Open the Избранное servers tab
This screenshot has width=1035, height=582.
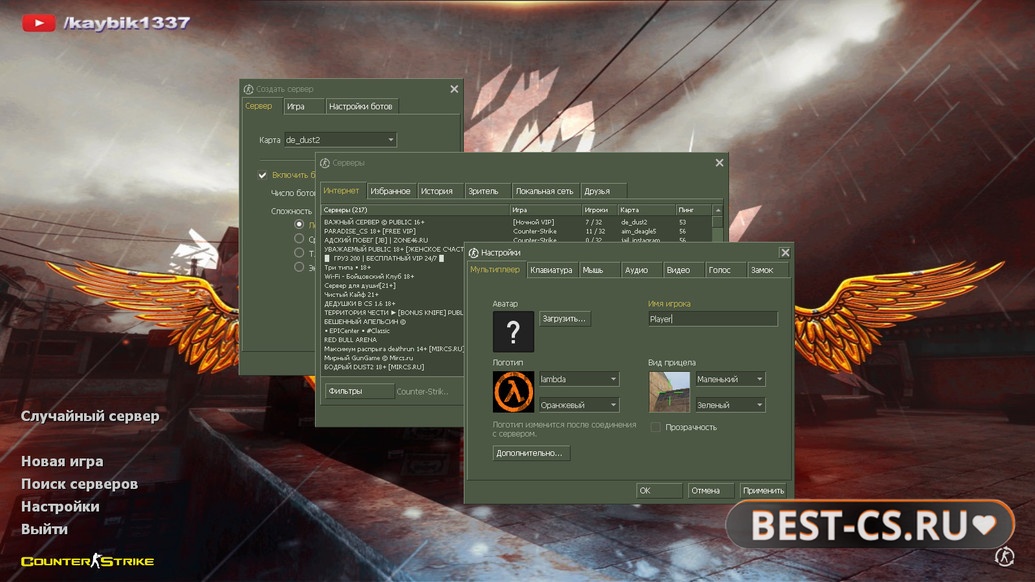(x=391, y=191)
